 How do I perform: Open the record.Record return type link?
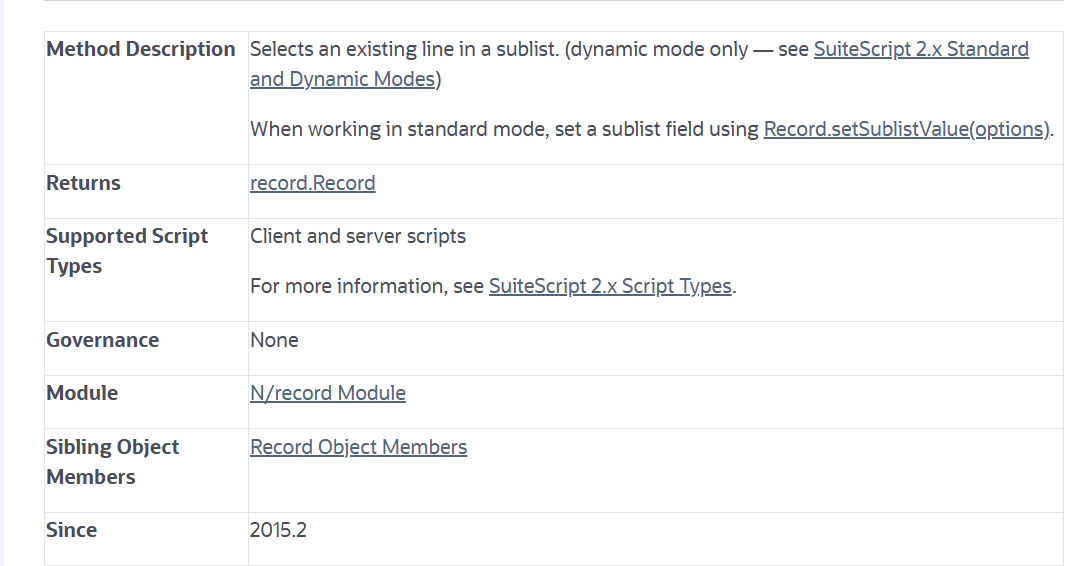(312, 183)
